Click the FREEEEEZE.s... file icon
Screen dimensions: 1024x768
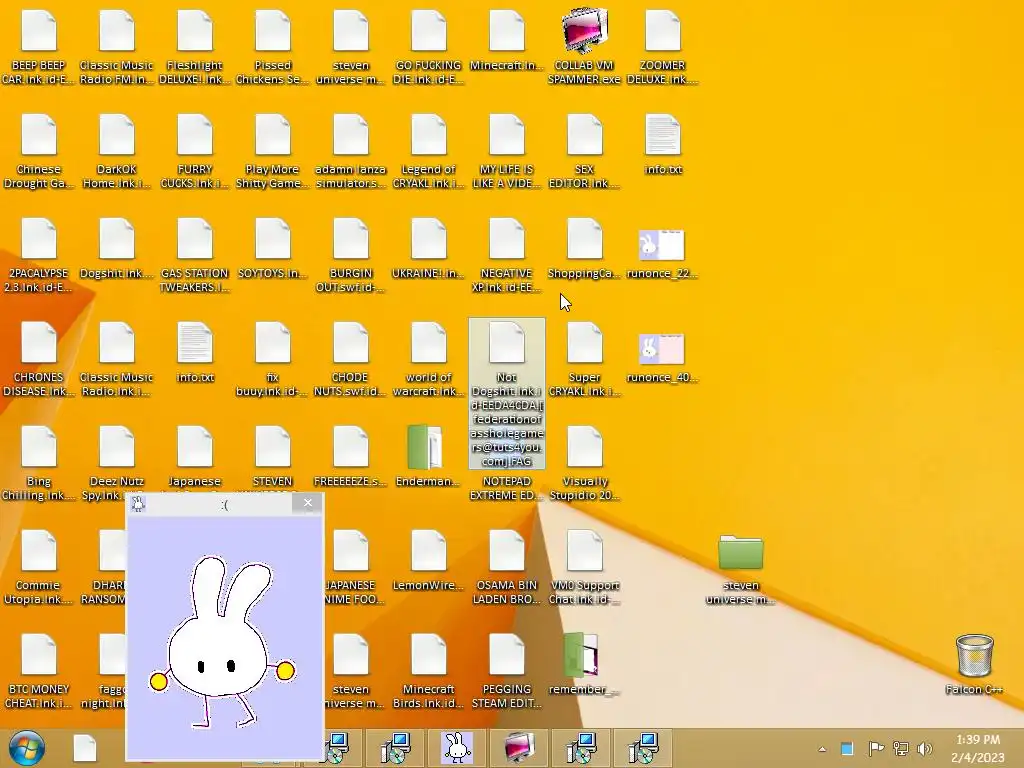tap(351, 456)
